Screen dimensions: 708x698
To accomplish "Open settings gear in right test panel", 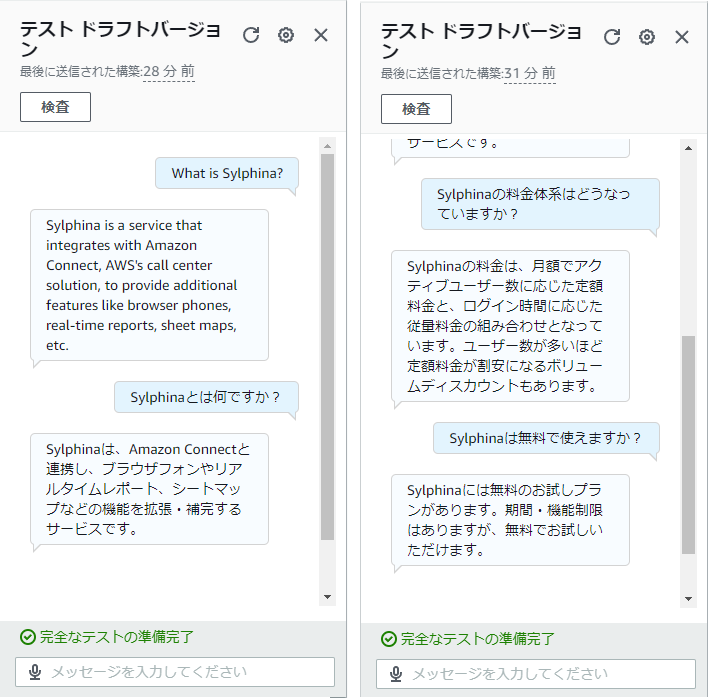I will click(647, 37).
